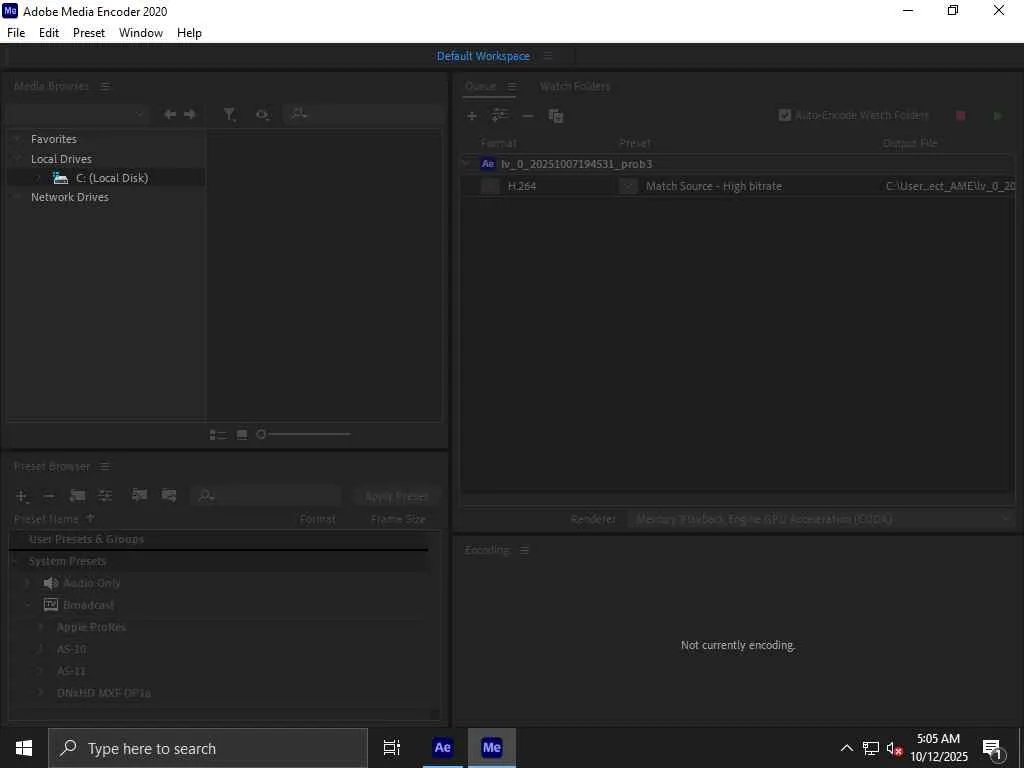
Task: Expand the Audio Only preset group
Action: coord(27,583)
